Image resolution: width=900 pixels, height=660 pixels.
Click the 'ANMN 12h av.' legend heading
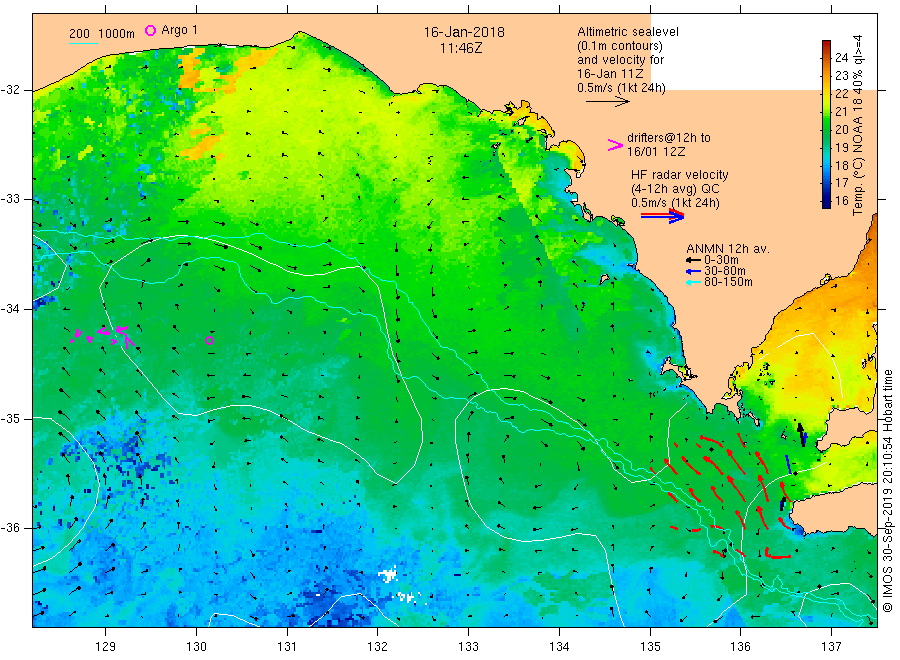coord(727,249)
